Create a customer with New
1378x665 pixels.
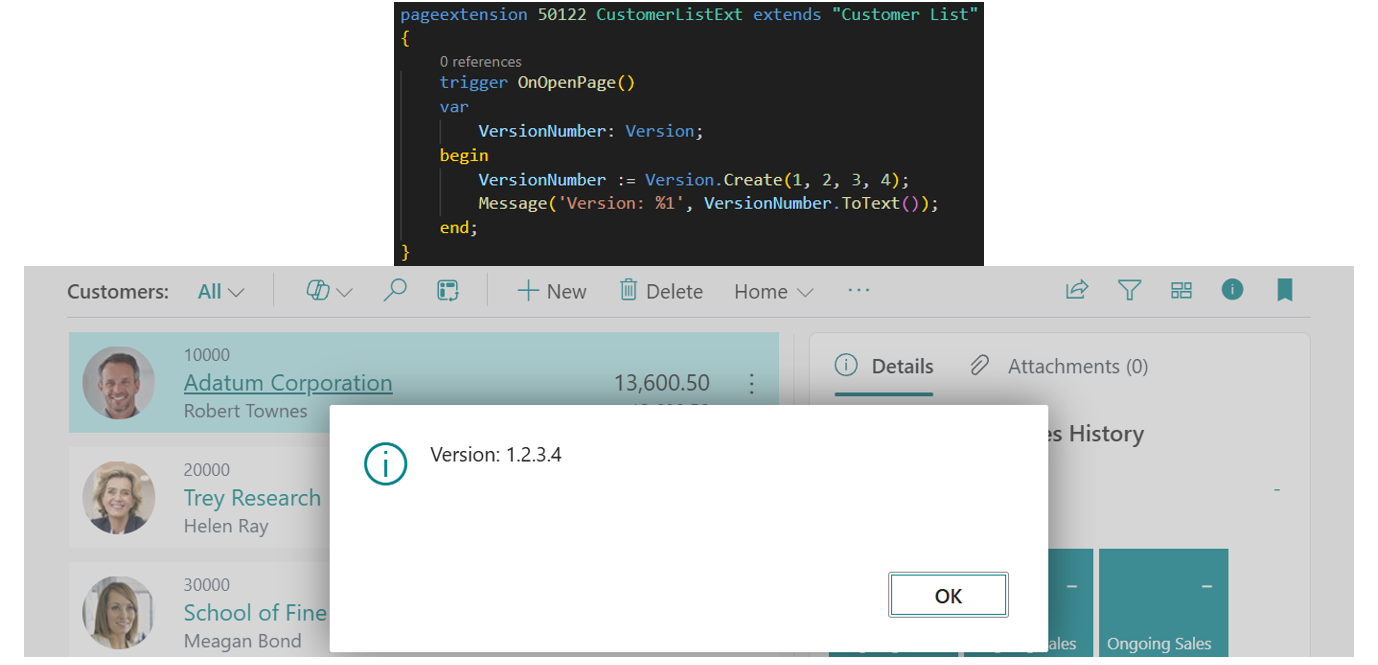tap(551, 290)
